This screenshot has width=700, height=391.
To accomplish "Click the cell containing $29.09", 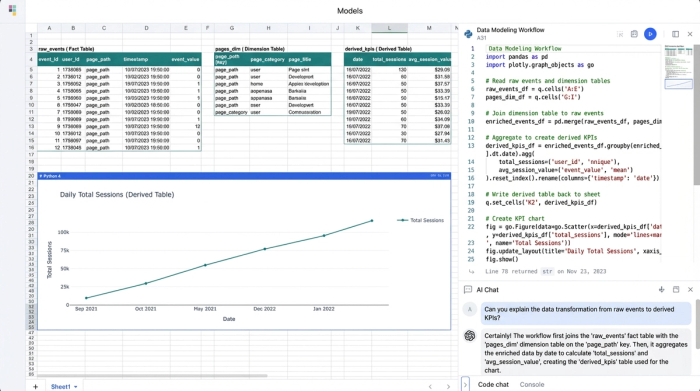I will click(x=429, y=70).
